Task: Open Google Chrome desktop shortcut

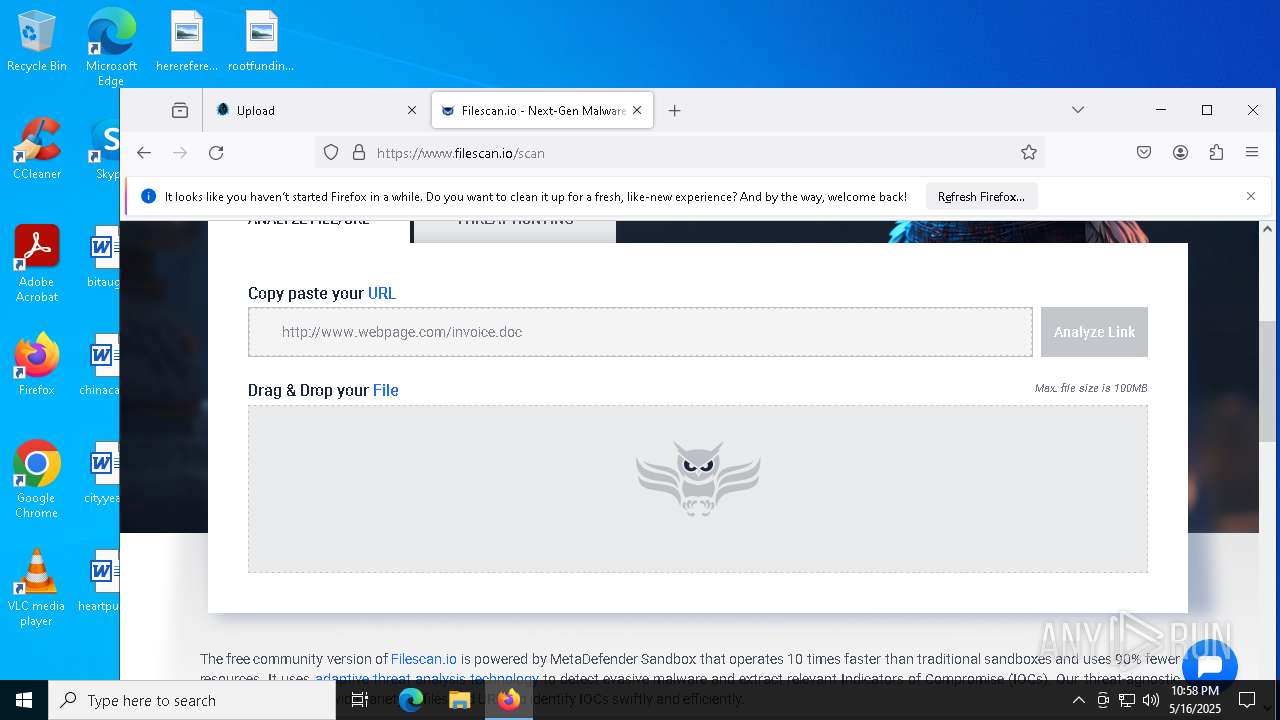Action: [x=37, y=480]
